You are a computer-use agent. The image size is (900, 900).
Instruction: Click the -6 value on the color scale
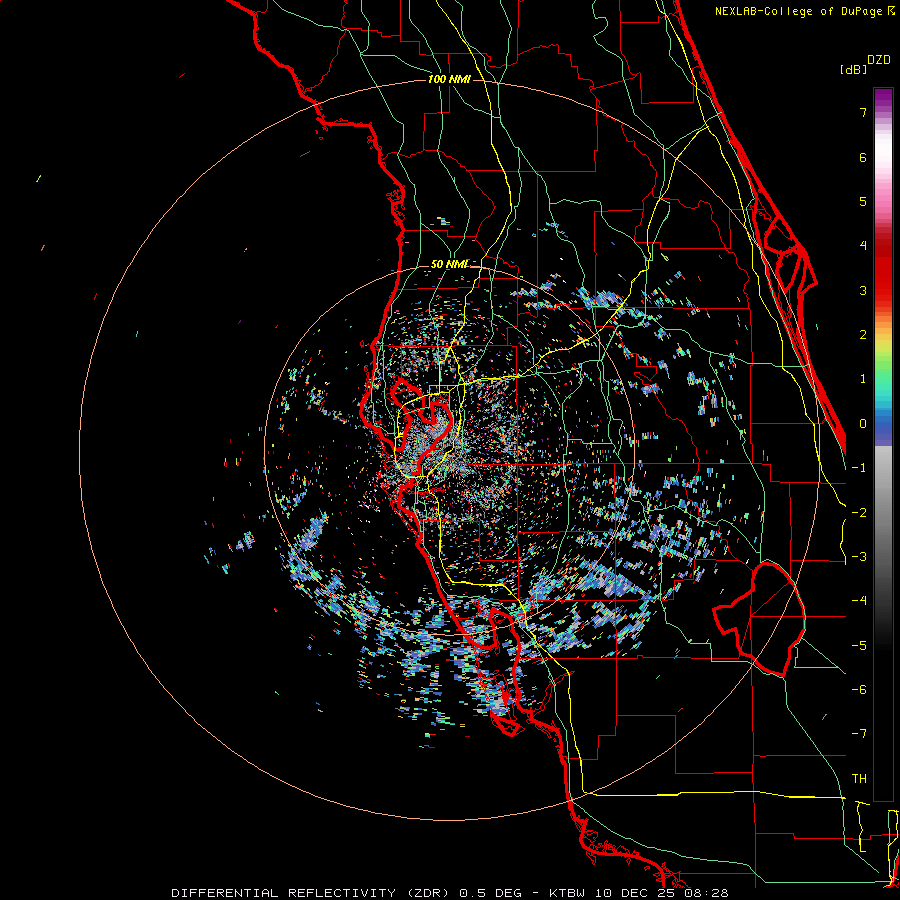859,690
